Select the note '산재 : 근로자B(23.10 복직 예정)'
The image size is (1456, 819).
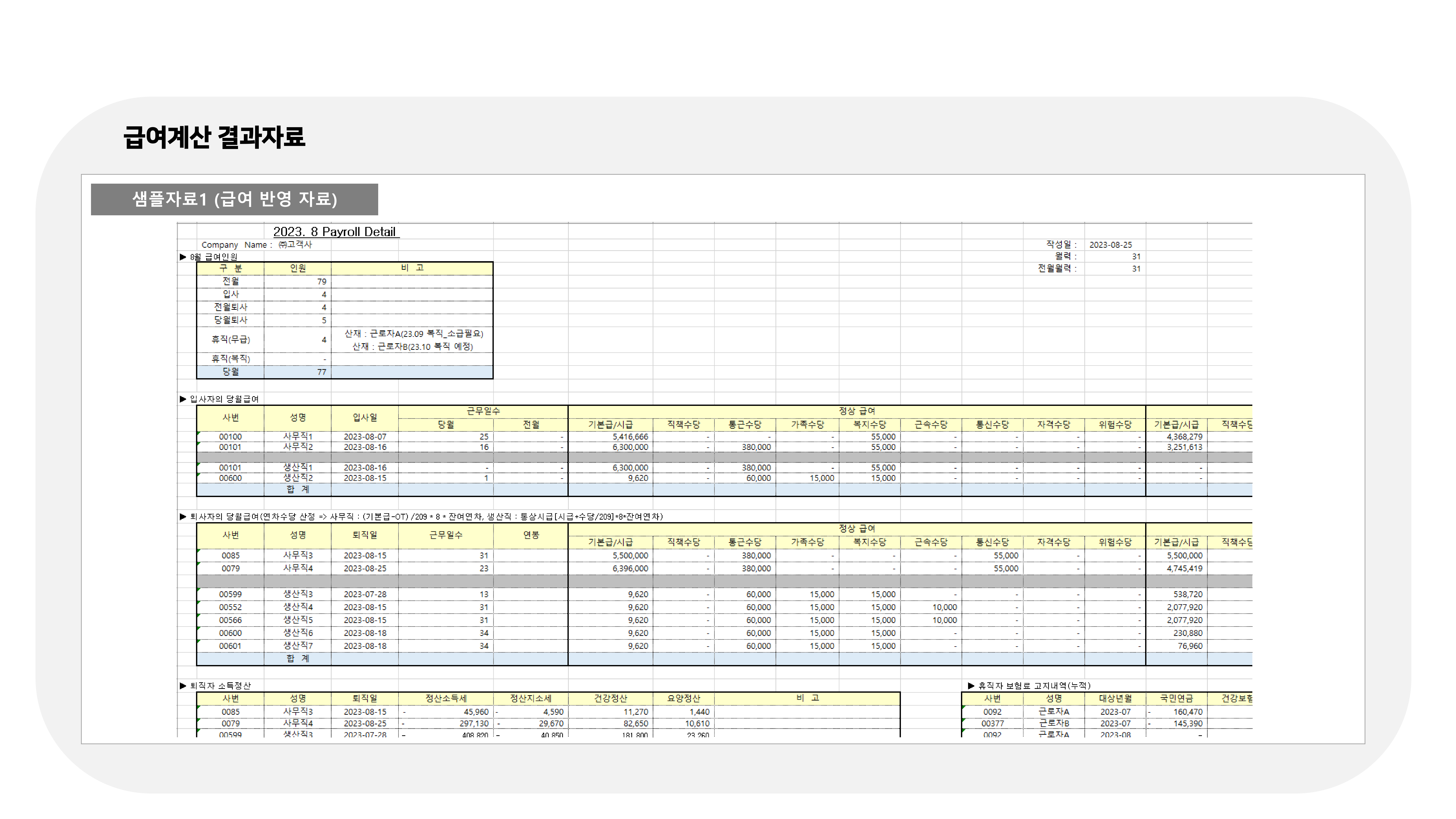coord(413,347)
